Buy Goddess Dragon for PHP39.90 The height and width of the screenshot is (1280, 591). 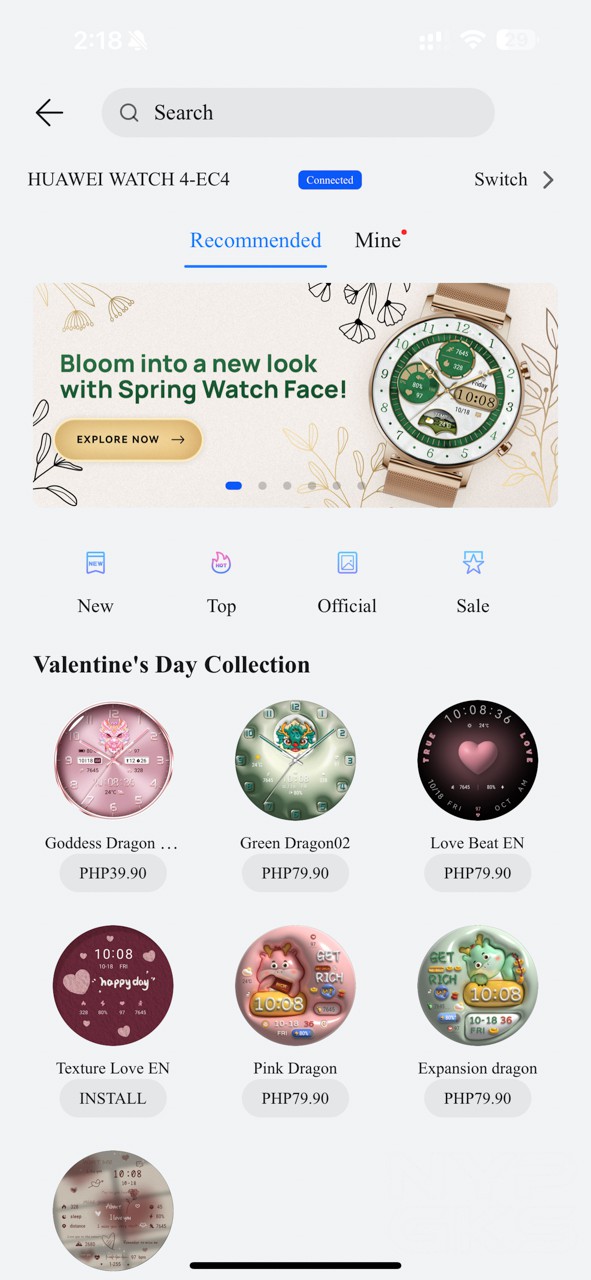tap(113, 873)
